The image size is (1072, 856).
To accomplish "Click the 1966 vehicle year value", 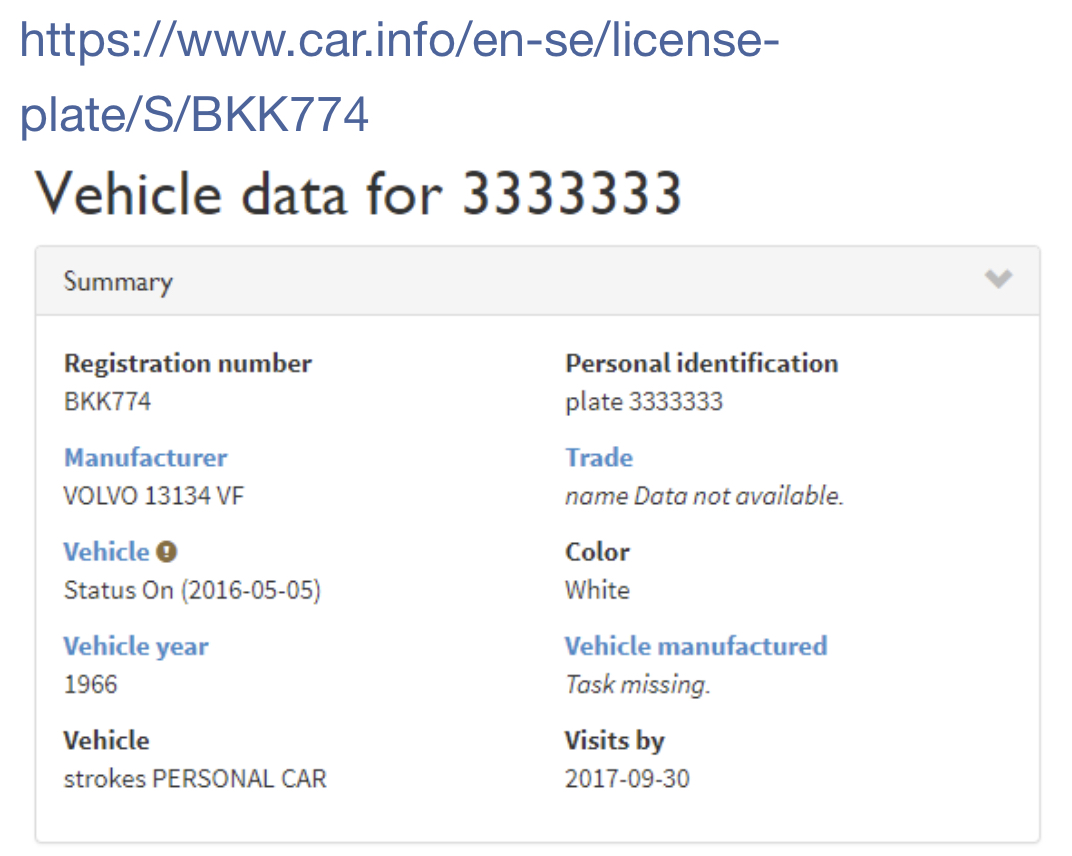I will pos(90,684).
